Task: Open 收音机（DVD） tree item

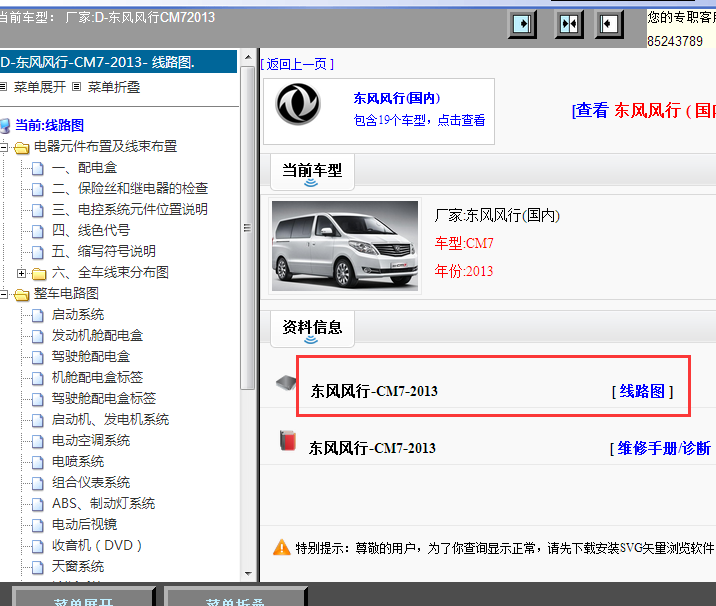Action: click(97, 545)
